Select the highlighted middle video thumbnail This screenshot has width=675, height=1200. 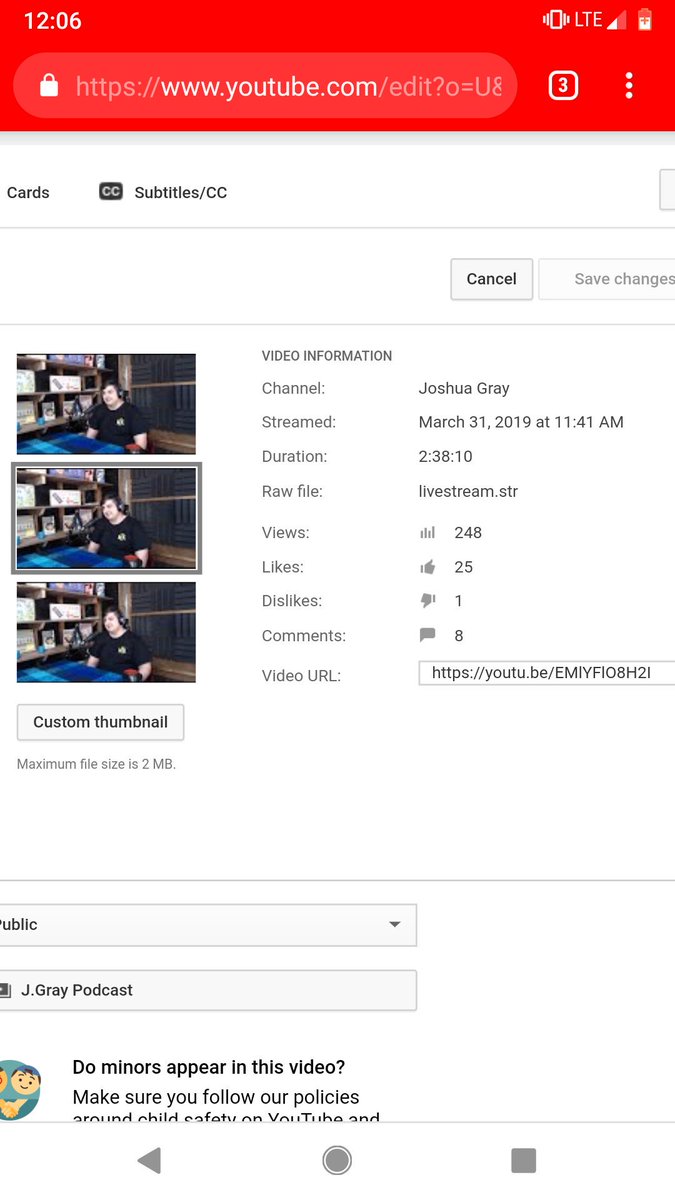[106, 518]
